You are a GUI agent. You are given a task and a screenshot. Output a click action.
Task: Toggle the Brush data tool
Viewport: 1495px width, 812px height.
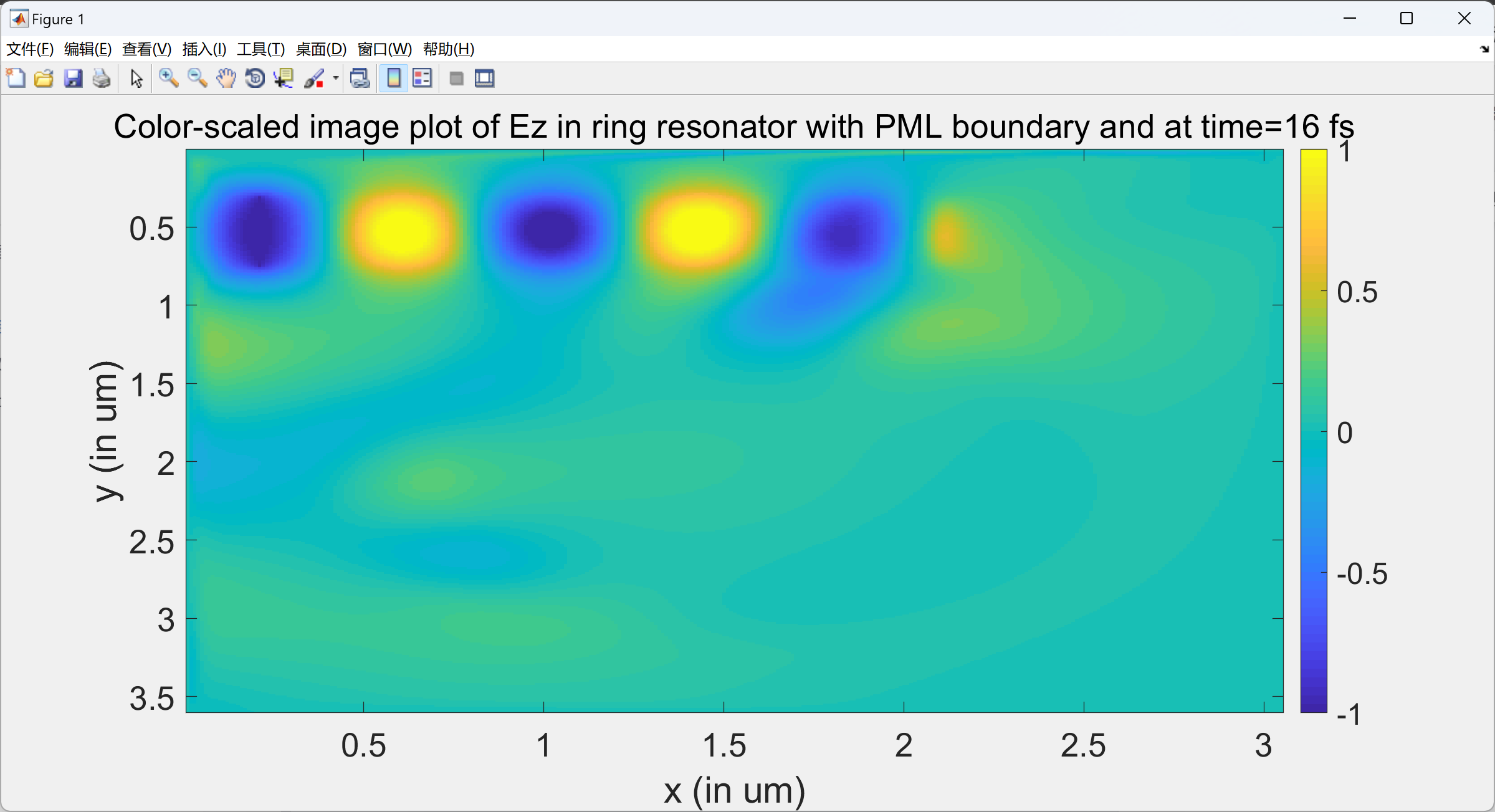(314, 79)
